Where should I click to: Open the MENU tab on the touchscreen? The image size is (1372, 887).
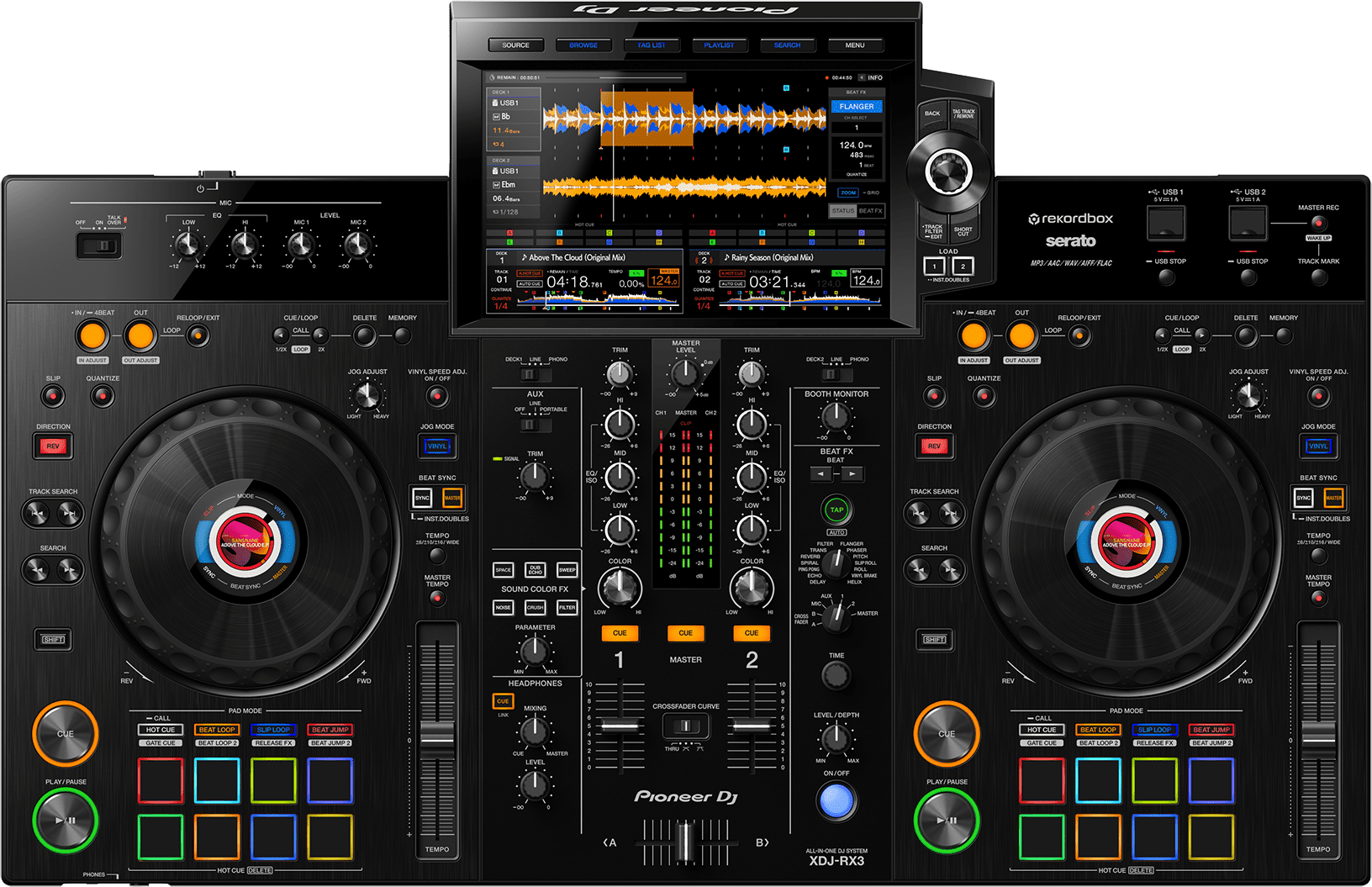(x=855, y=45)
